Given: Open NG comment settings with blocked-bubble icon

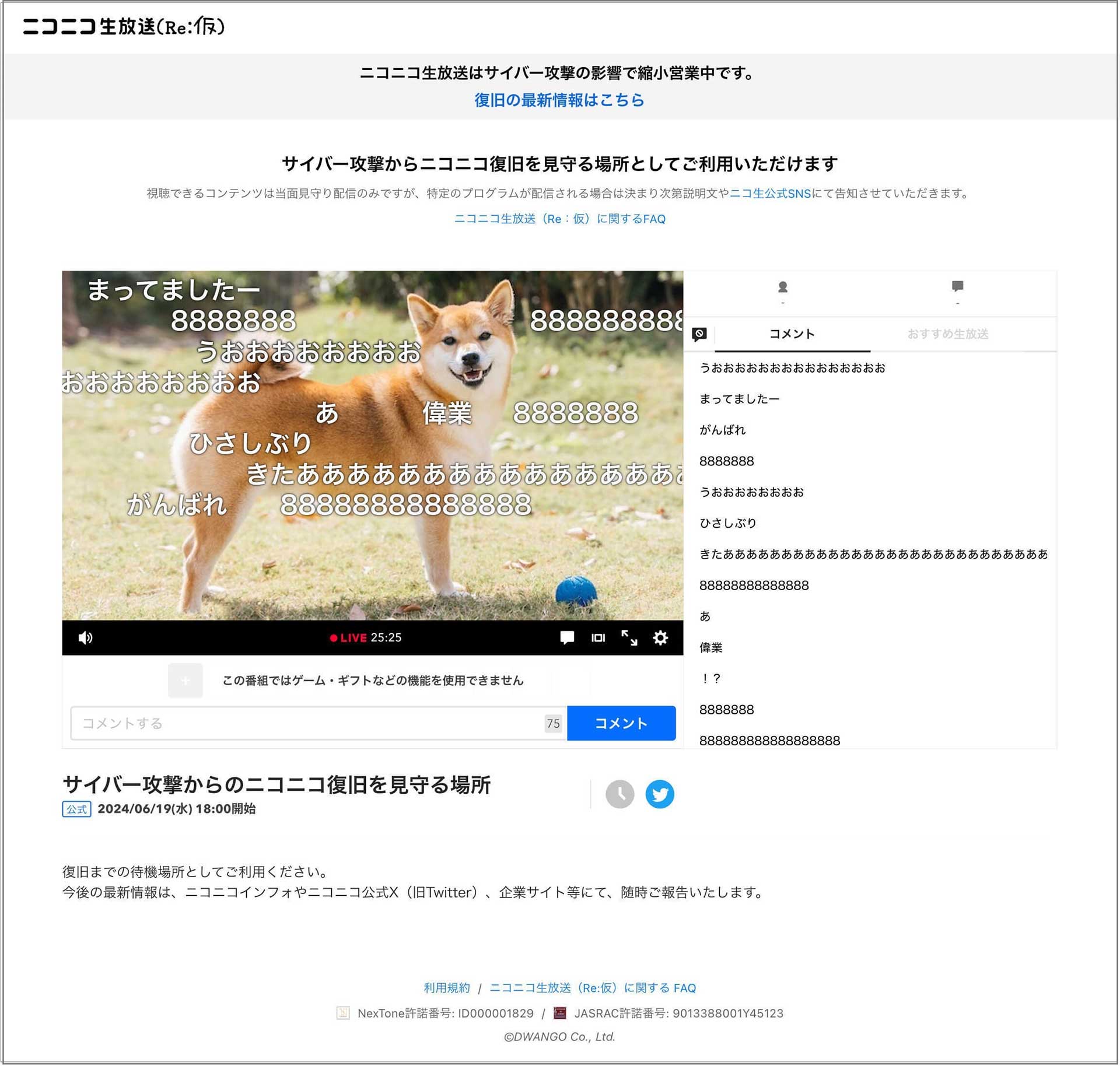Looking at the screenshot, I should (x=699, y=334).
